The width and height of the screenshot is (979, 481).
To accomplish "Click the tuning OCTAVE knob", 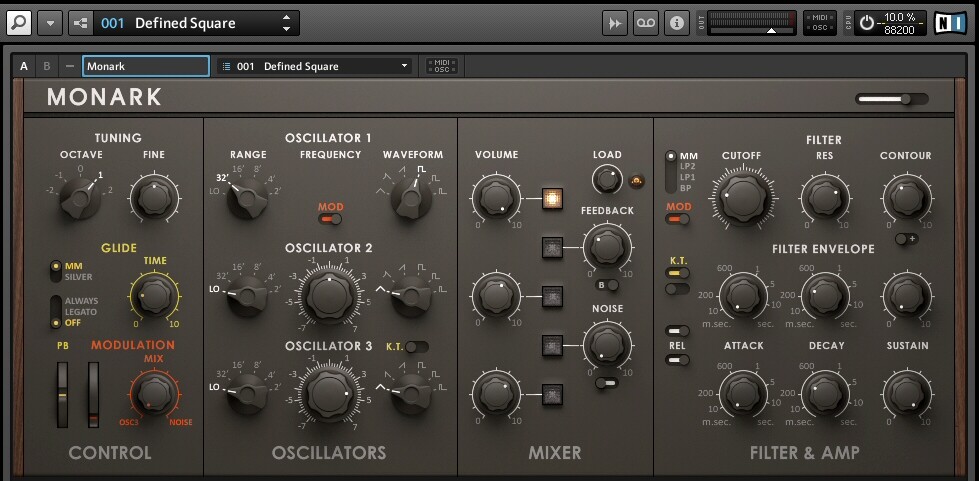I will (x=80, y=199).
